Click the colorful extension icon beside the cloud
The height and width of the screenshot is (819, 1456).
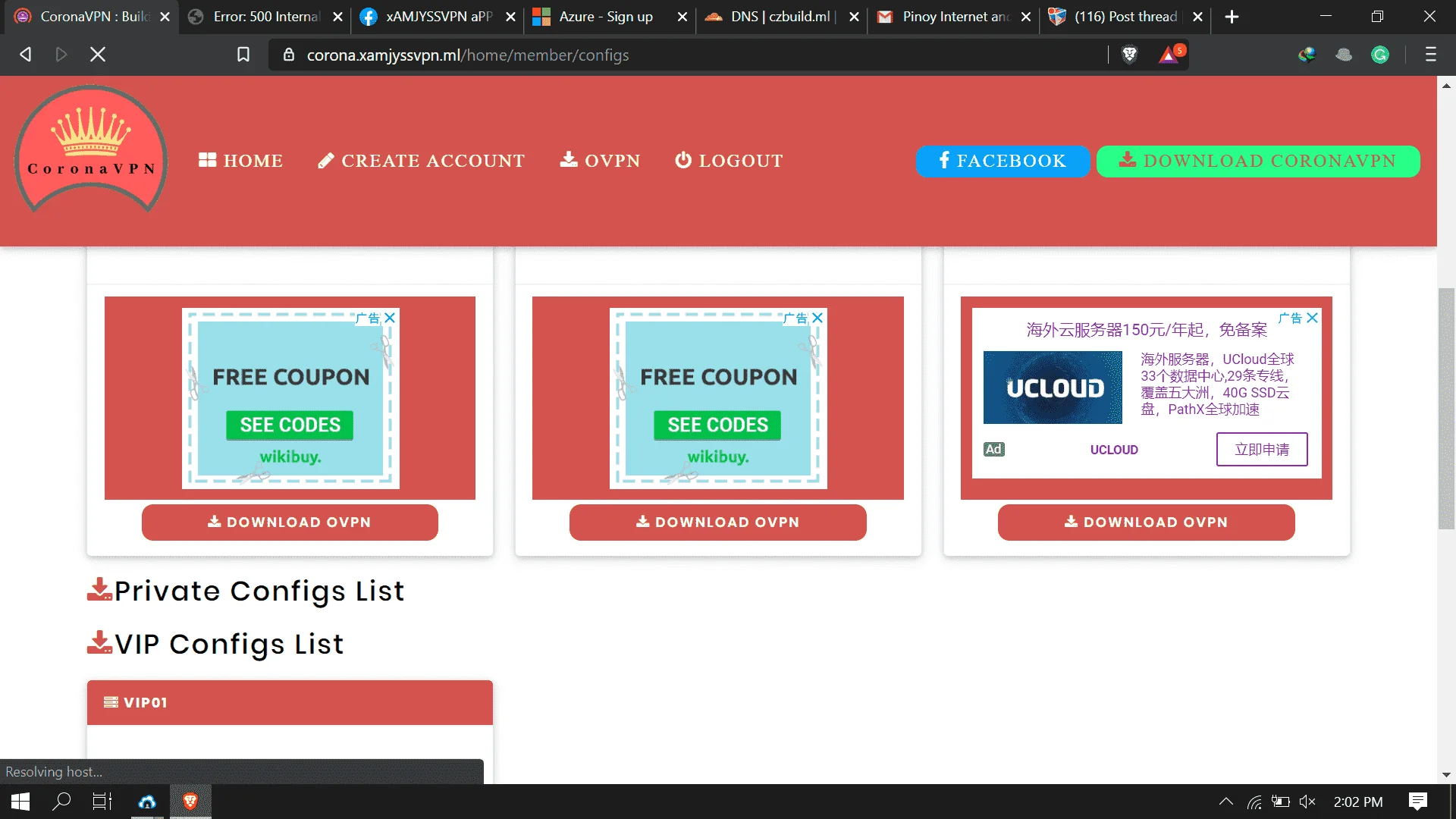1307,55
